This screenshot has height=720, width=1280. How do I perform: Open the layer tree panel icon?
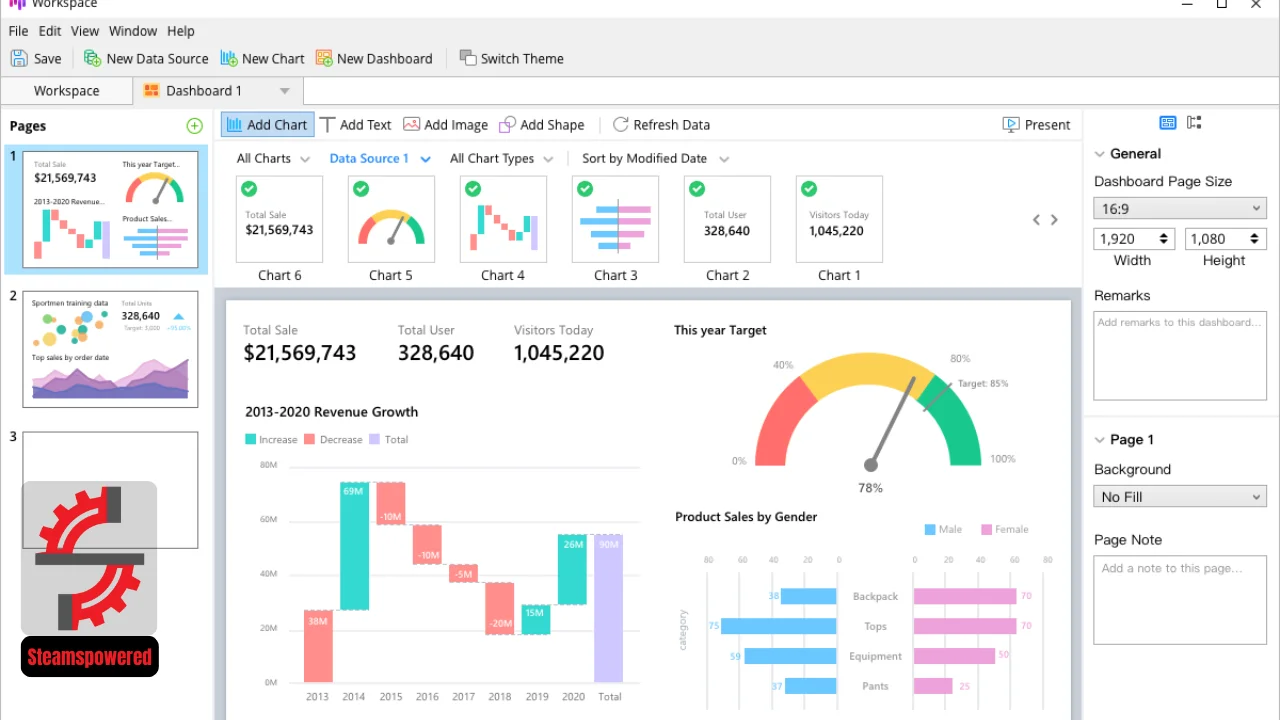coord(1194,123)
